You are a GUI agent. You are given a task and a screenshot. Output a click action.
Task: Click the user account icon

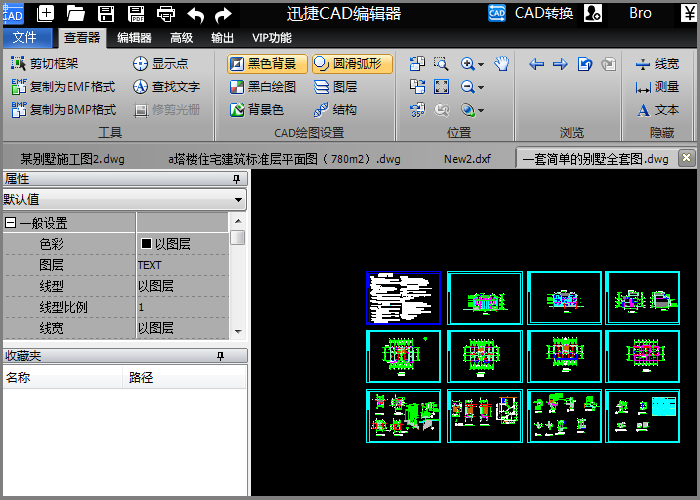593,13
